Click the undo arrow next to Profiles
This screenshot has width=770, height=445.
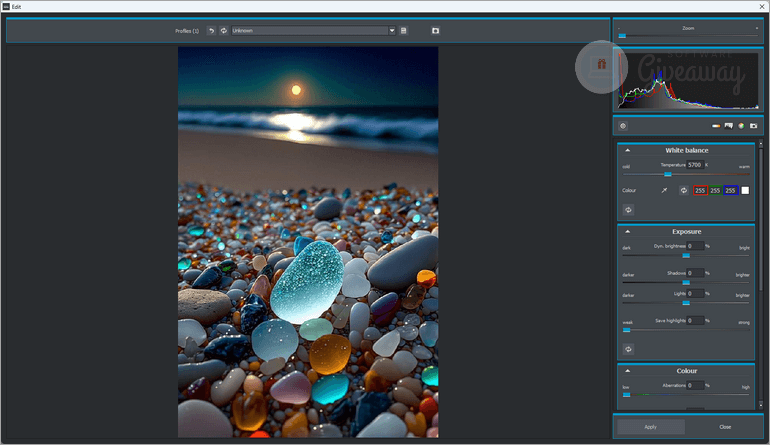[211, 31]
